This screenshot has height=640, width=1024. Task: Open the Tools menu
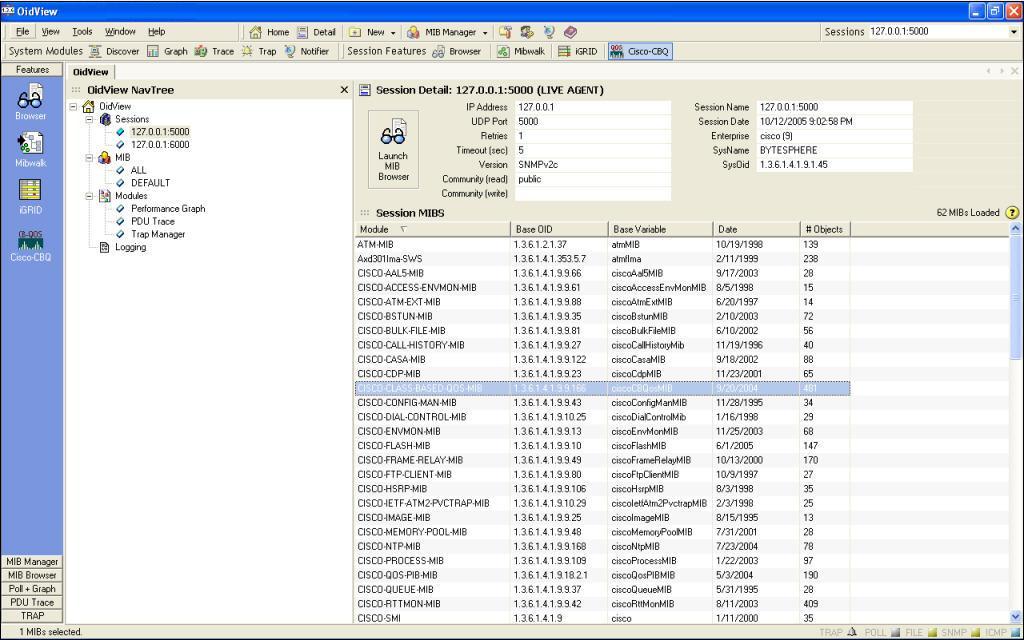pos(82,31)
